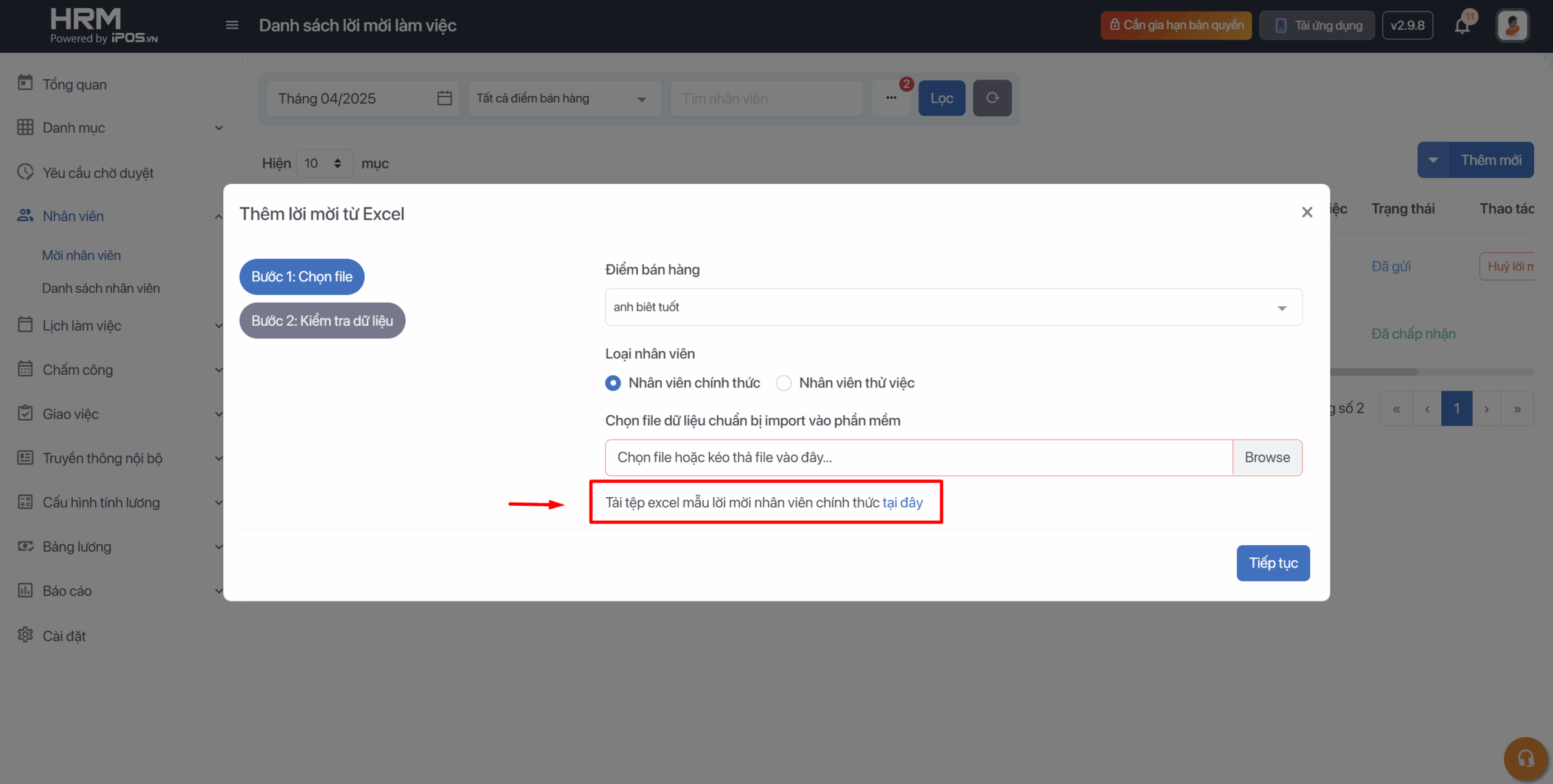Image resolution: width=1553 pixels, height=784 pixels.
Task: Click the headset support icon
Action: pos(1526,759)
